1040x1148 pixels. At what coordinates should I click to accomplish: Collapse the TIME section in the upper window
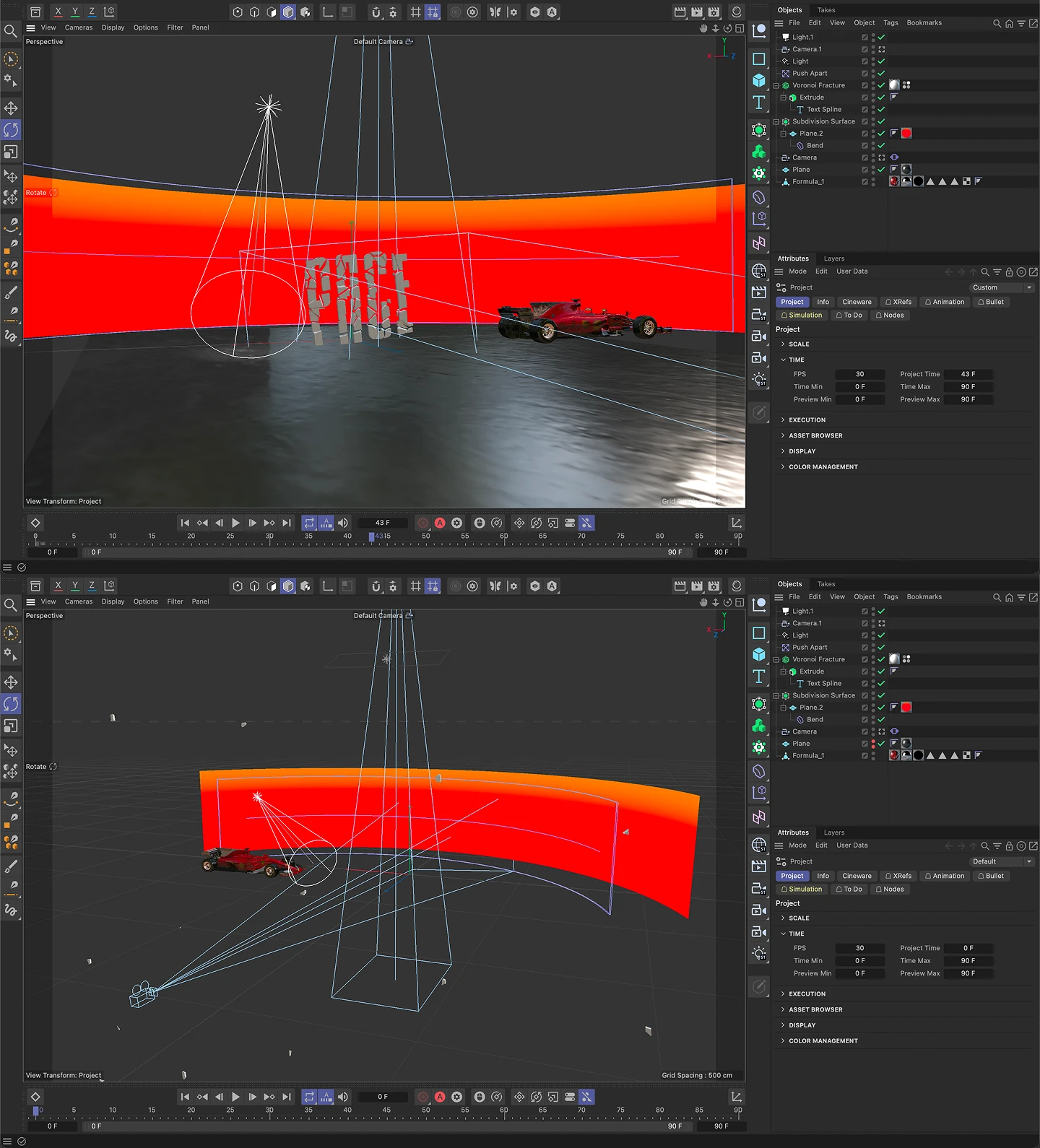point(783,360)
